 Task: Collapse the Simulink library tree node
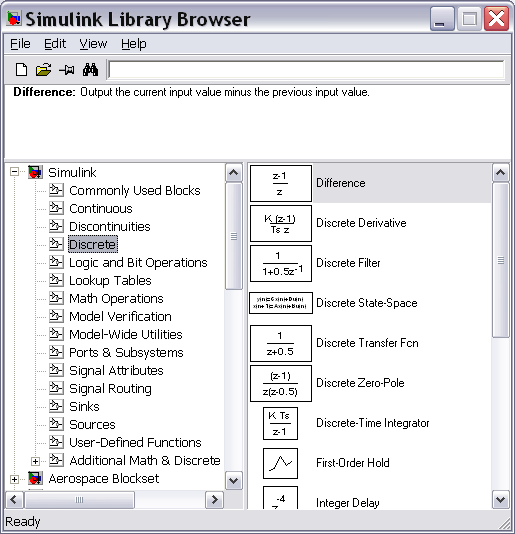pos(14,172)
